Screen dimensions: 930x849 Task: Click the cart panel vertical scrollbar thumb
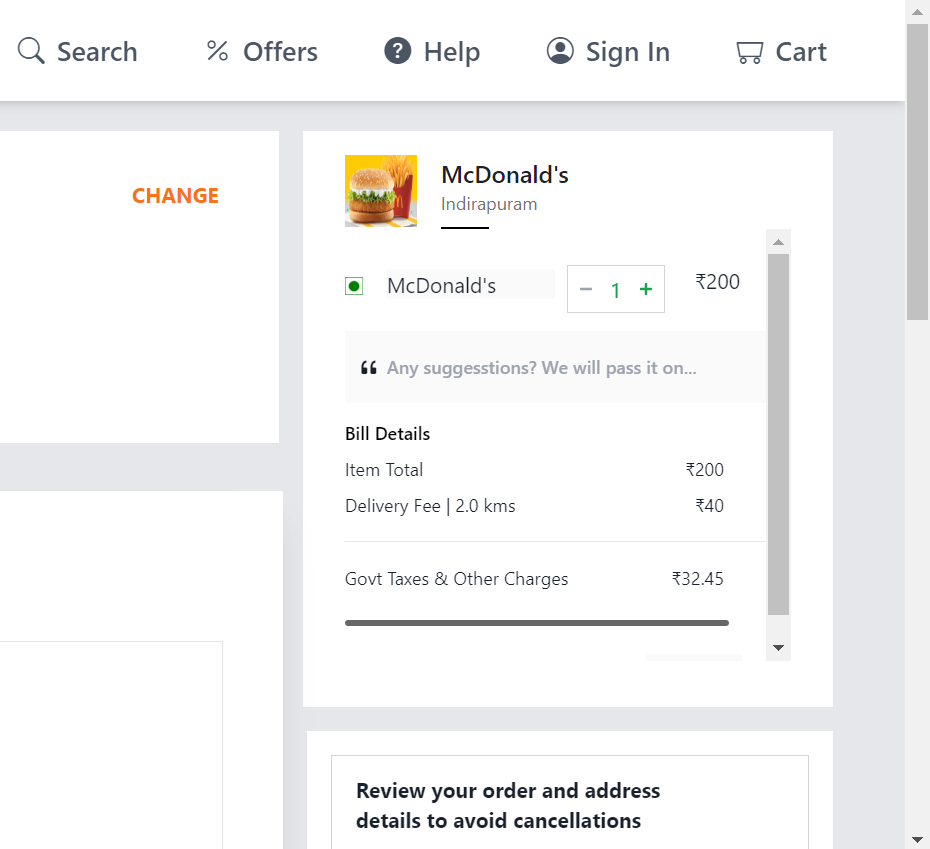pyautogui.click(x=779, y=434)
